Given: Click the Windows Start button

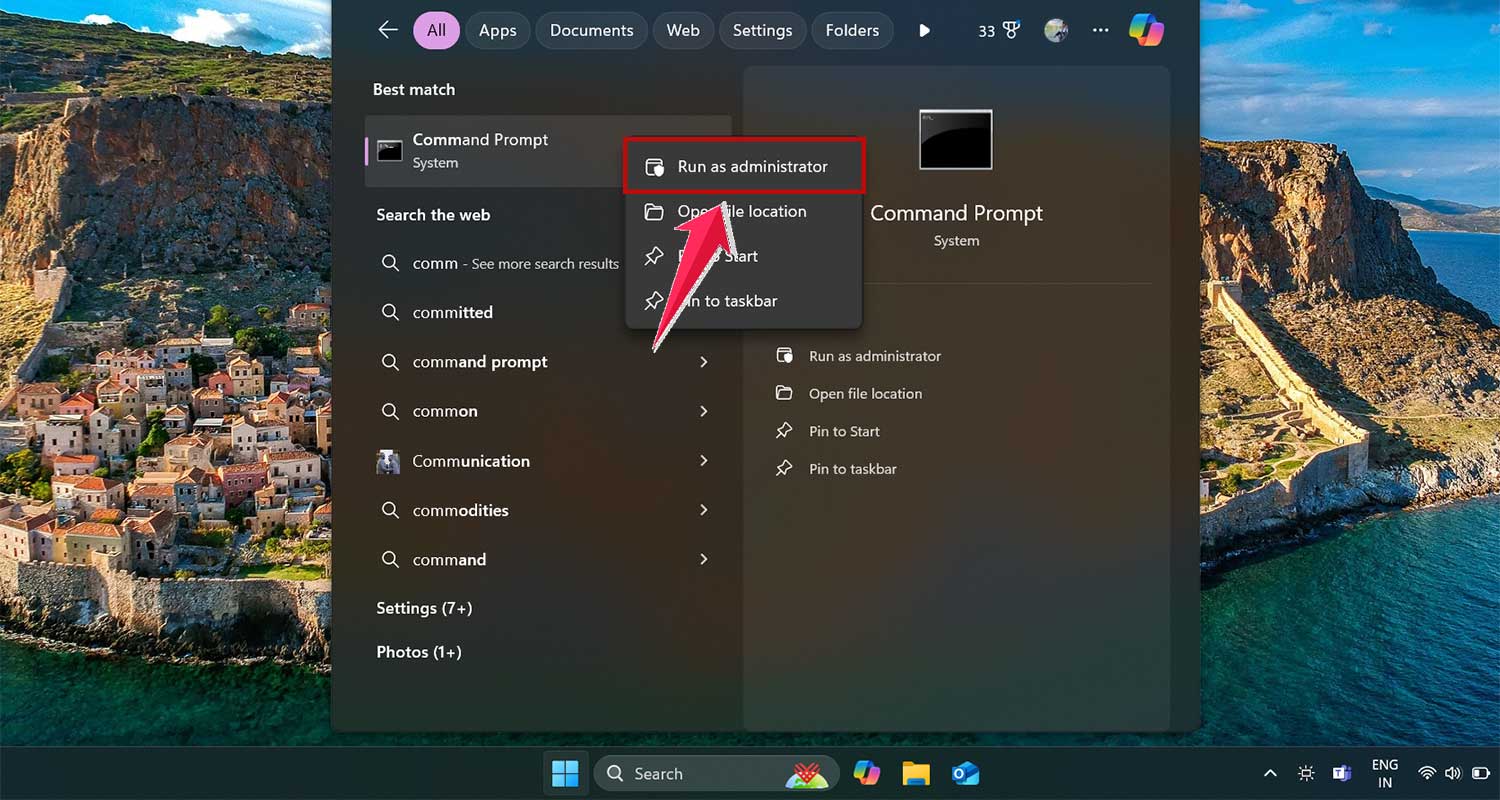Looking at the screenshot, I should pos(566,773).
